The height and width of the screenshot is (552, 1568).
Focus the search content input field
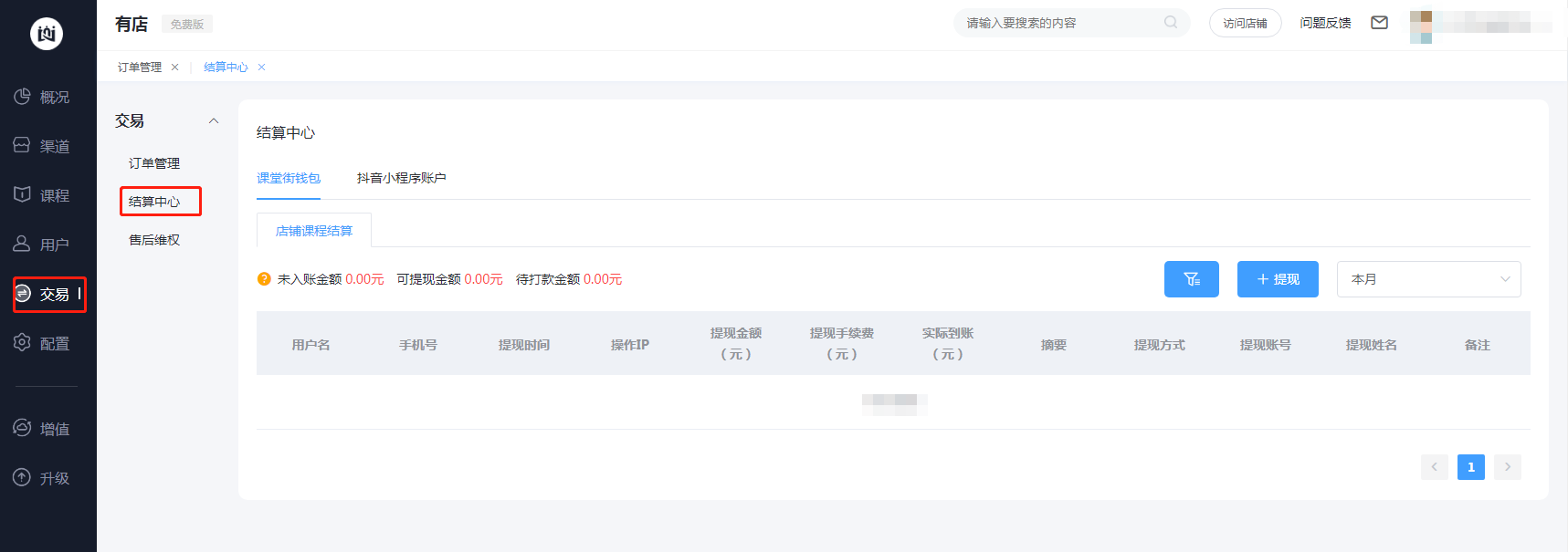coord(1059,23)
